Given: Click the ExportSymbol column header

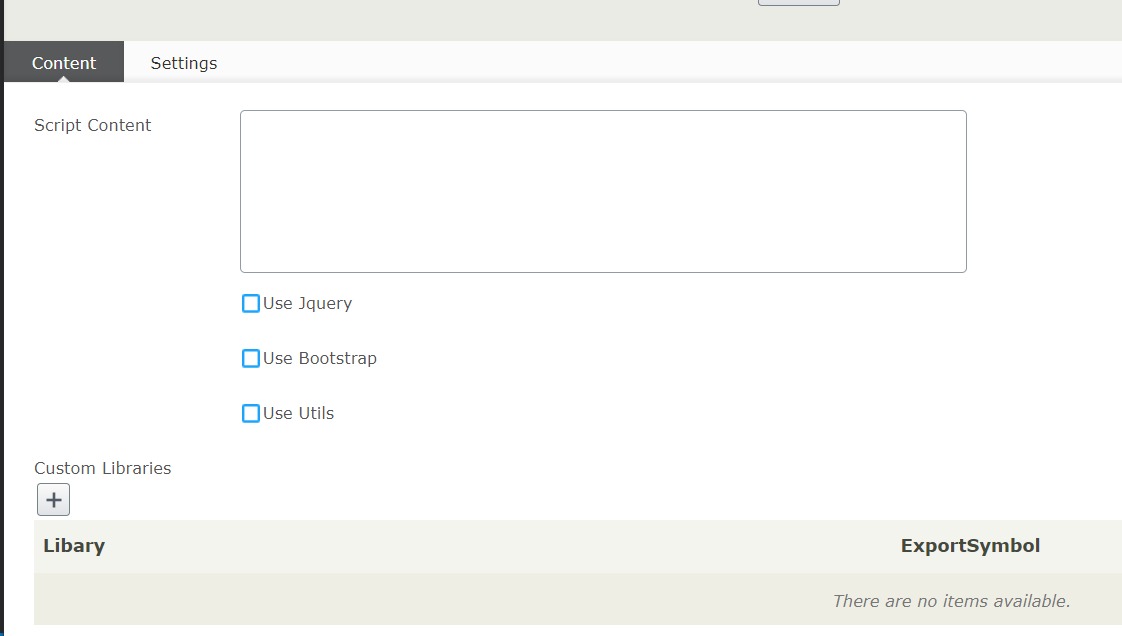Looking at the screenshot, I should pyautogui.click(x=970, y=546).
